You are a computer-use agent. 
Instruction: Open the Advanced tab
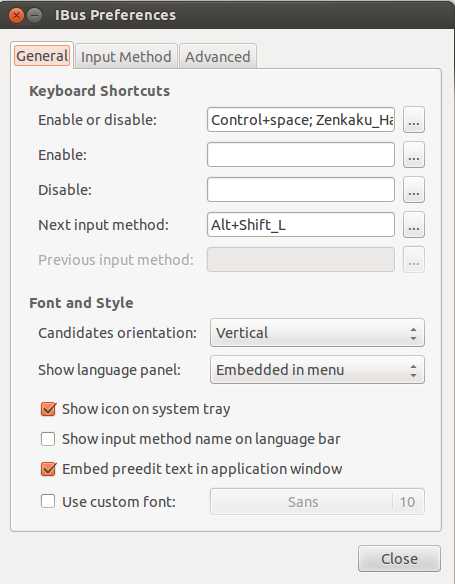pyautogui.click(x=218, y=57)
